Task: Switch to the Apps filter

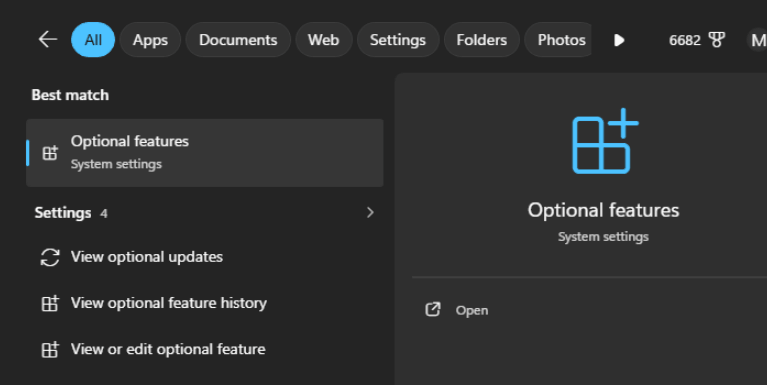Action: pyautogui.click(x=150, y=40)
